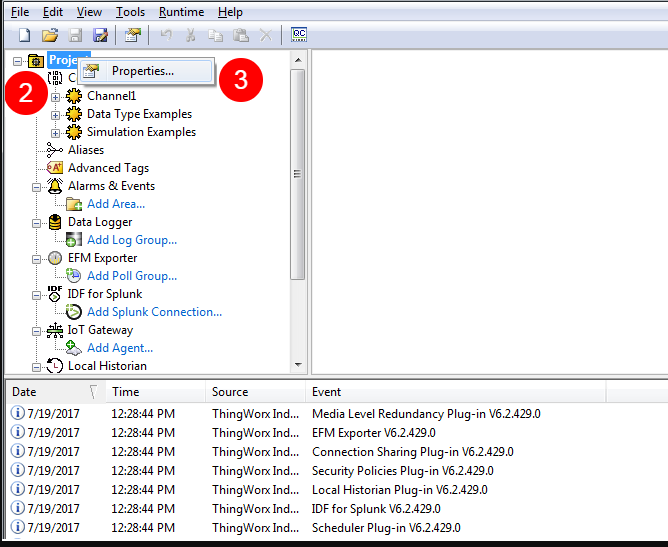Click the Open Project folder icon
The width and height of the screenshot is (668, 547).
[x=50, y=35]
